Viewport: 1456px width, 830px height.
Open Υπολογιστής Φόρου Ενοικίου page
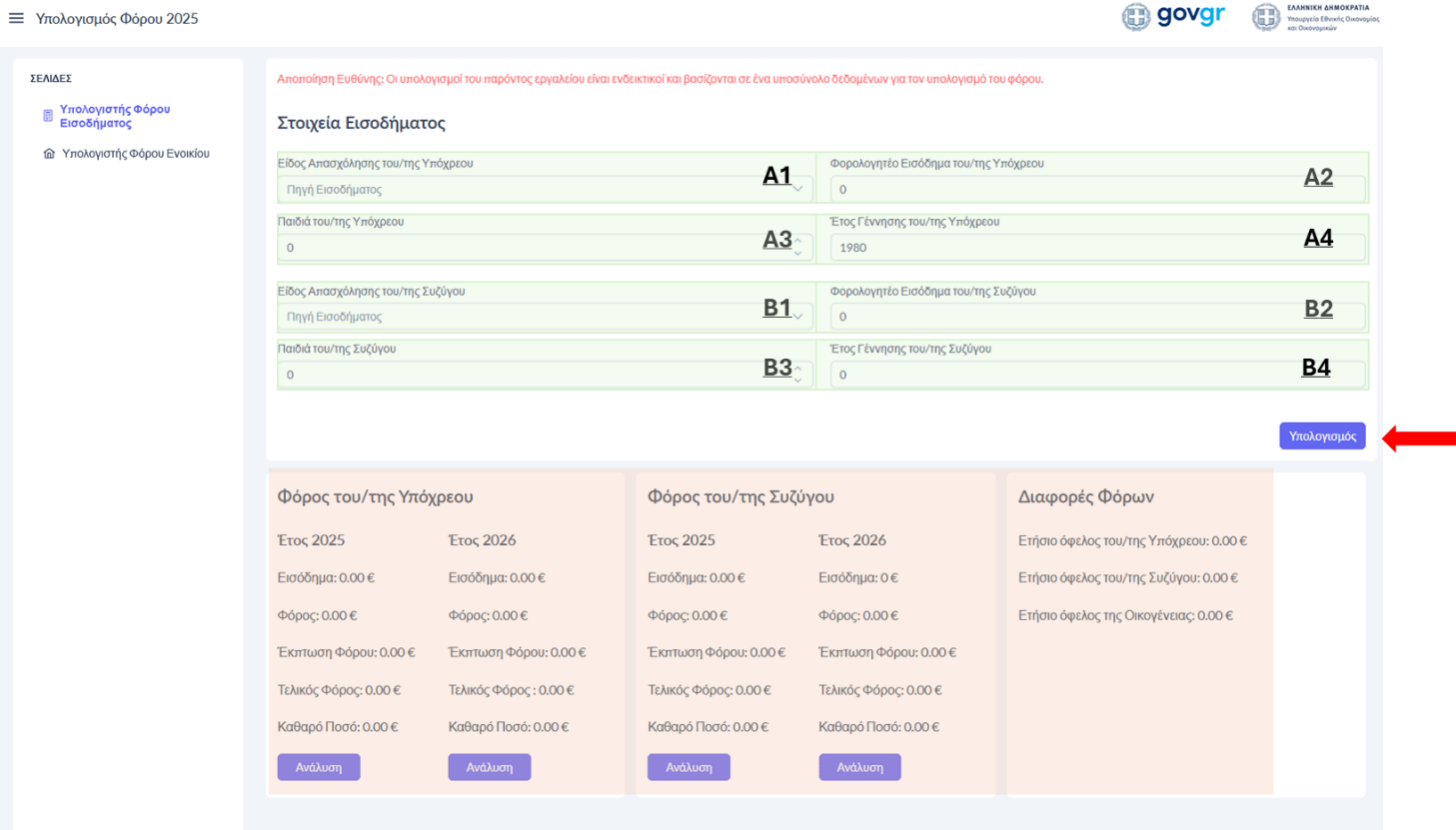coord(135,154)
